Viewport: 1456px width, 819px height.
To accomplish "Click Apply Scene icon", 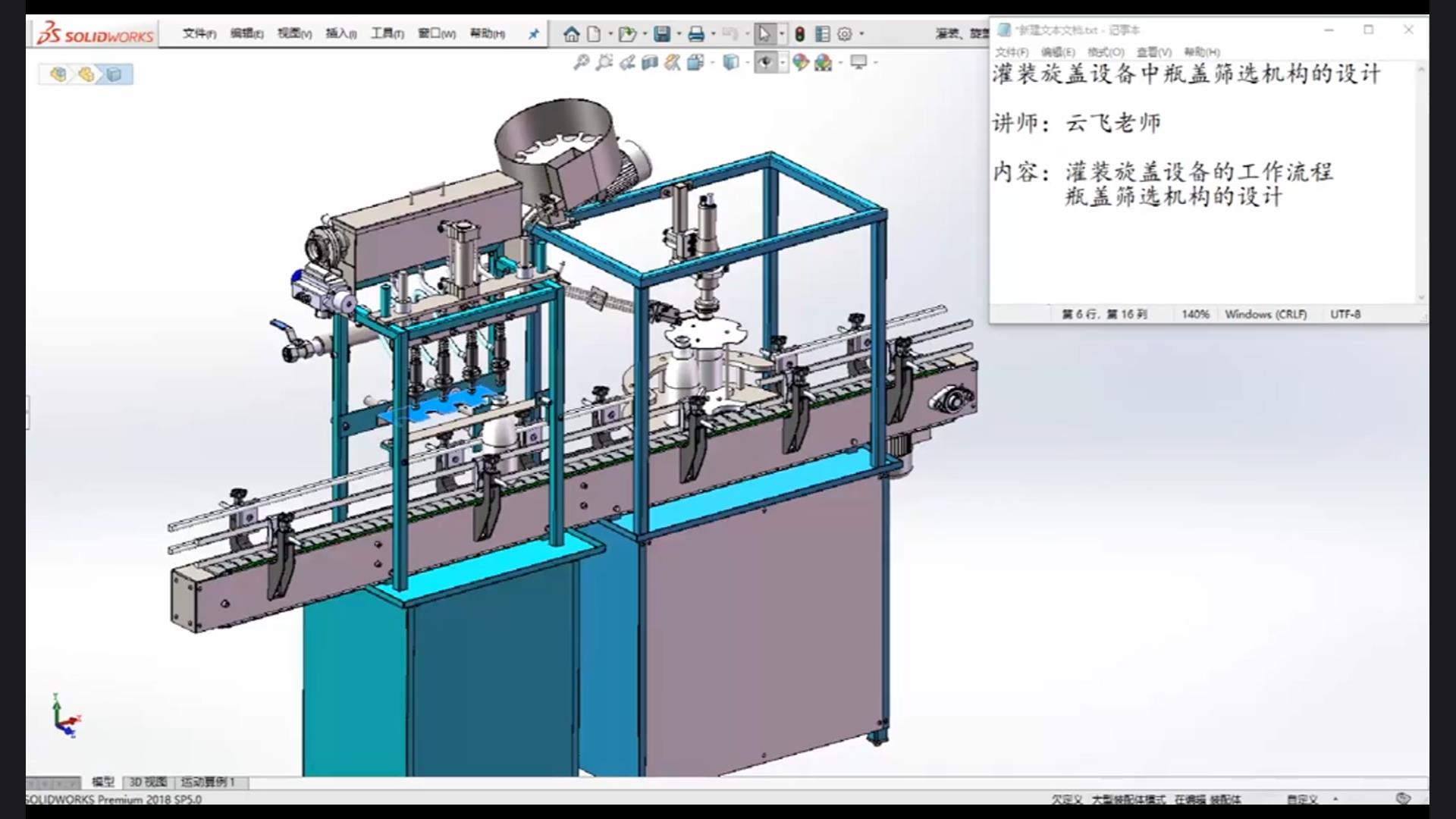I will pyautogui.click(x=824, y=62).
